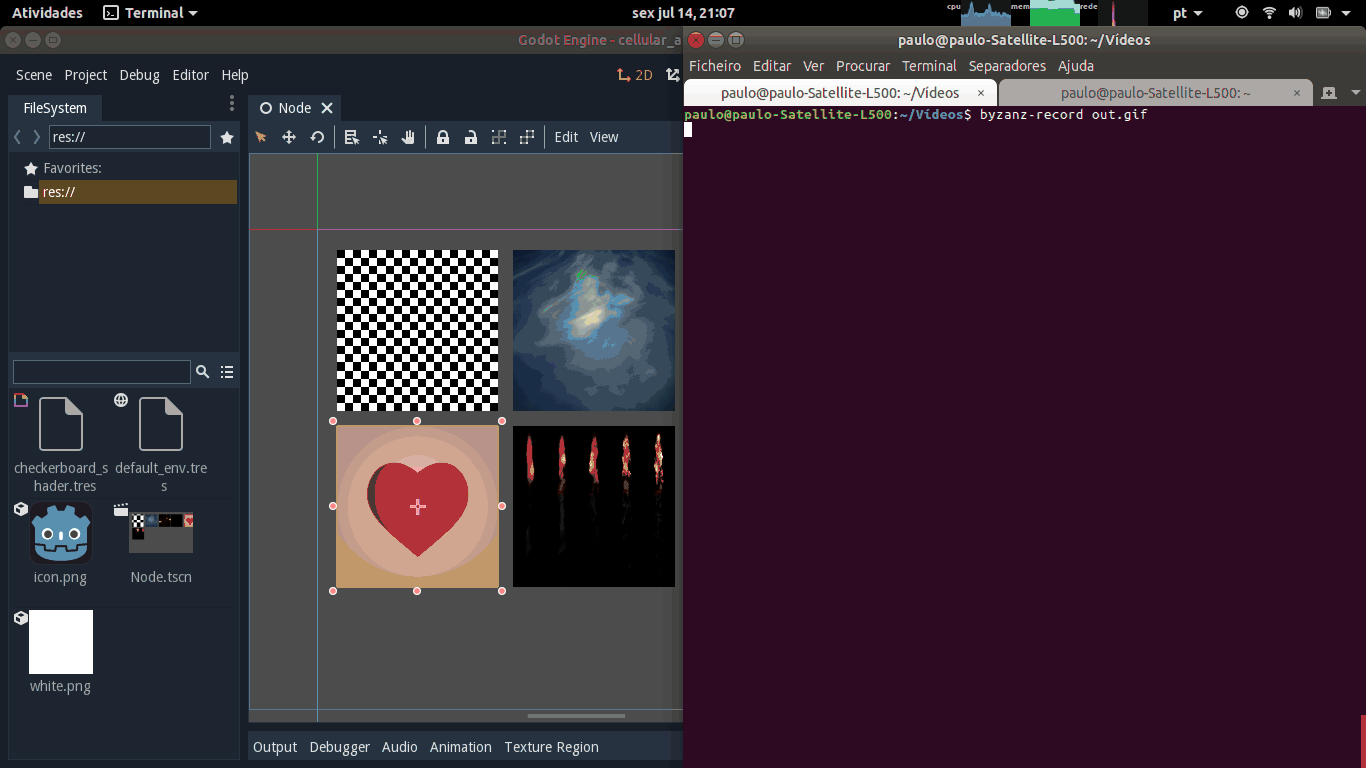This screenshot has height=768, width=1366.
Task: Open the Project menu
Action: pos(86,75)
